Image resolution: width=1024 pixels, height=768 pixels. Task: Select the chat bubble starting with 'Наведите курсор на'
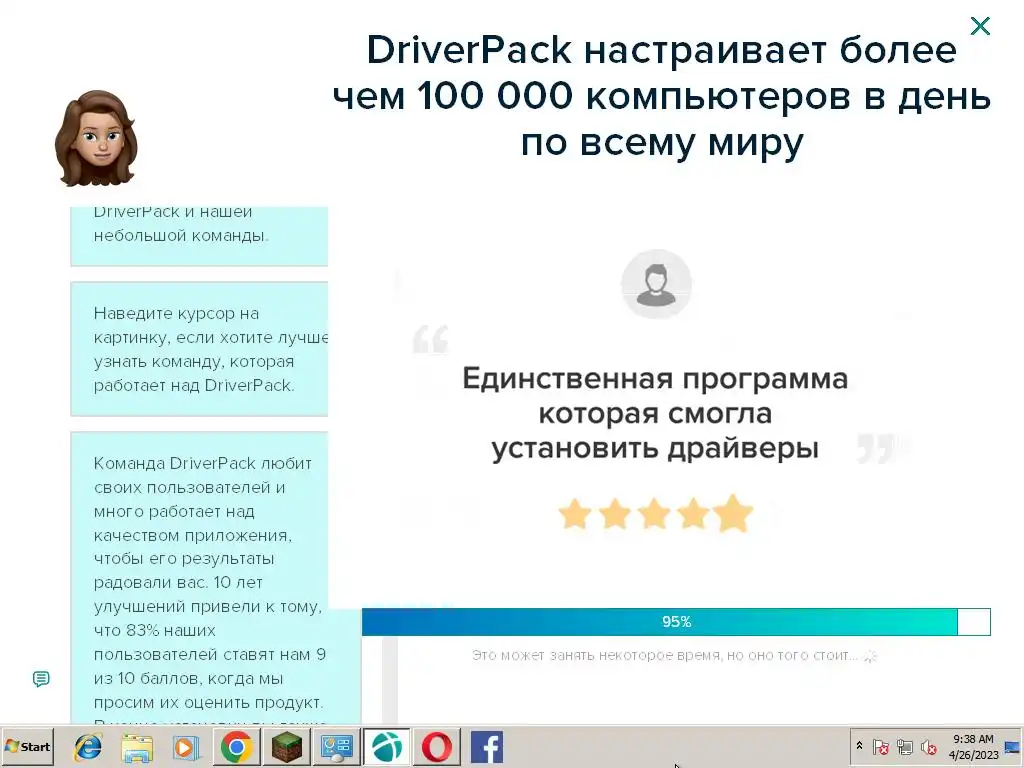click(x=199, y=349)
